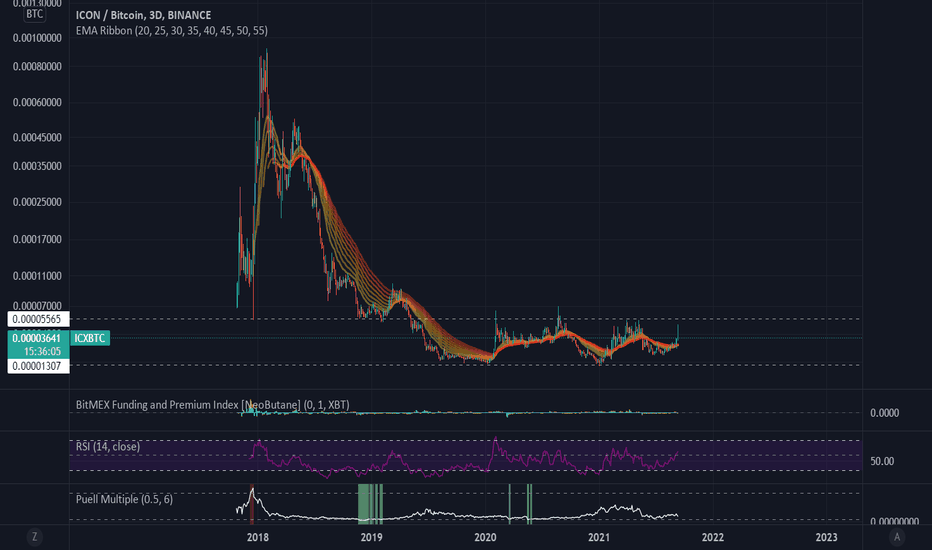
Task: Click the RSI 50.00 scale value
Action: coord(882,461)
